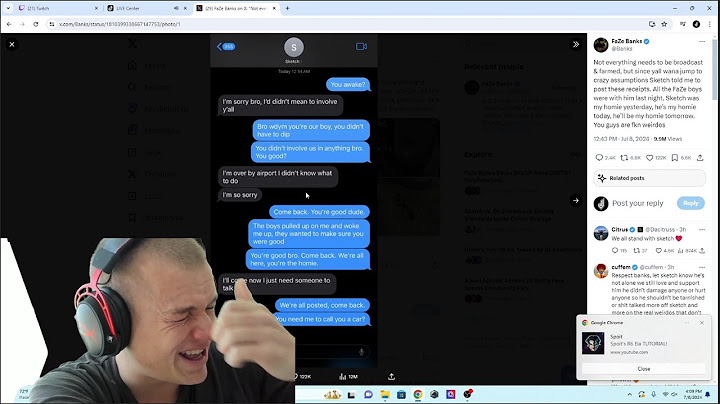
Task: Open the tab search dropdown
Action: 8,8
